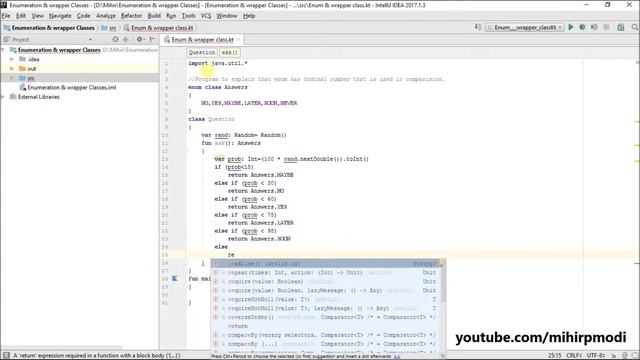Close the Enum & wrapper class.kt tab
640x360 pixels.
tap(239, 40)
